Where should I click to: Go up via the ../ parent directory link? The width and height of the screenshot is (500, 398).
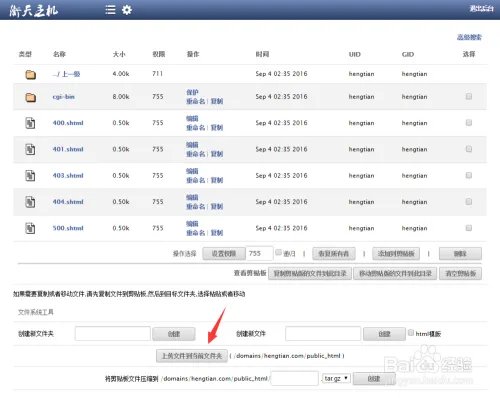[66, 74]
